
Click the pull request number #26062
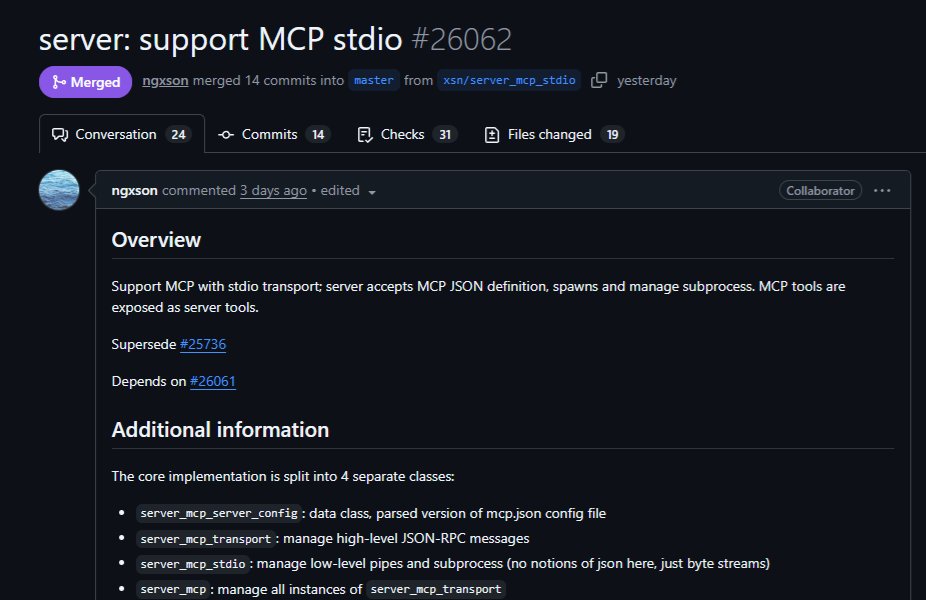tap(461, 40)
